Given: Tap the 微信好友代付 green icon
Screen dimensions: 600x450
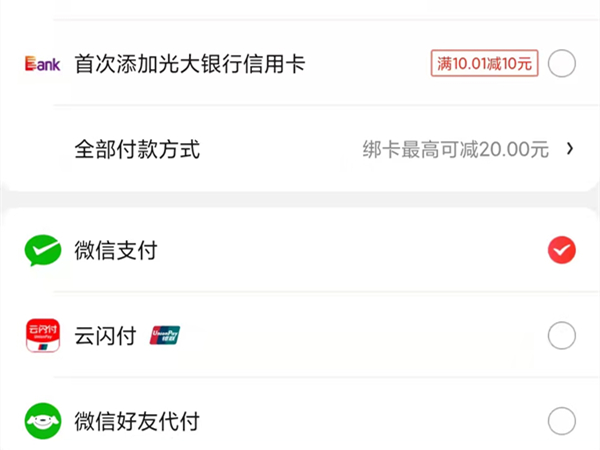Looking at the screenshot, I should [x=42, y=420].
